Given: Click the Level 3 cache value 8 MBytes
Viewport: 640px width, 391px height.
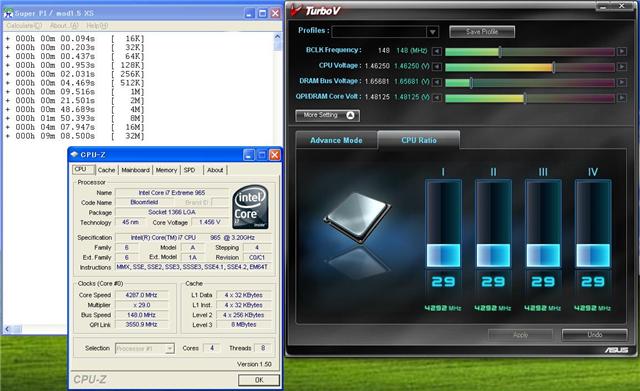Looking at the screenshot, I should [243, 325].
